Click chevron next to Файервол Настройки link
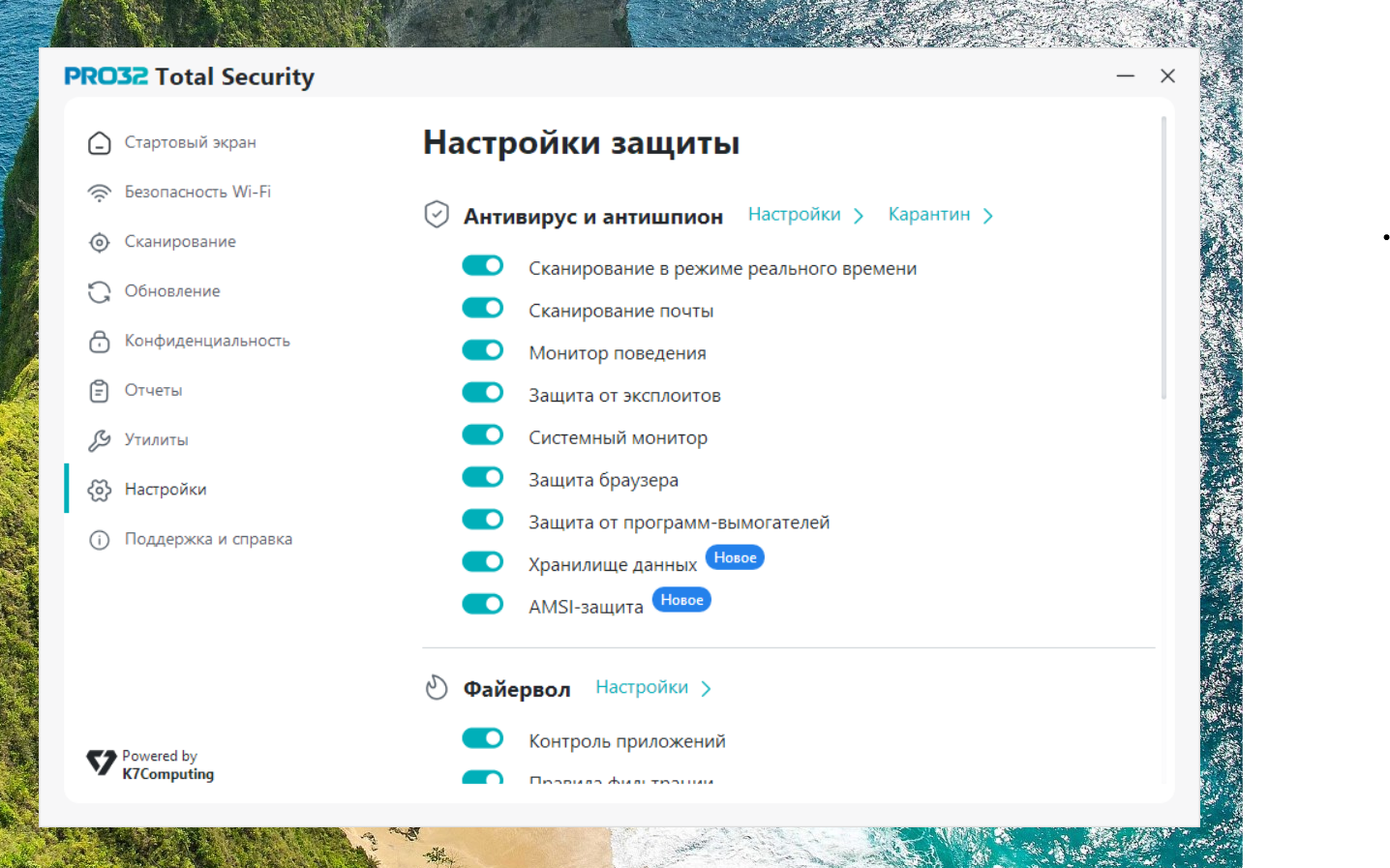Screen dimensions: 1390x868 pyautogui.click(x=707, y=688)
